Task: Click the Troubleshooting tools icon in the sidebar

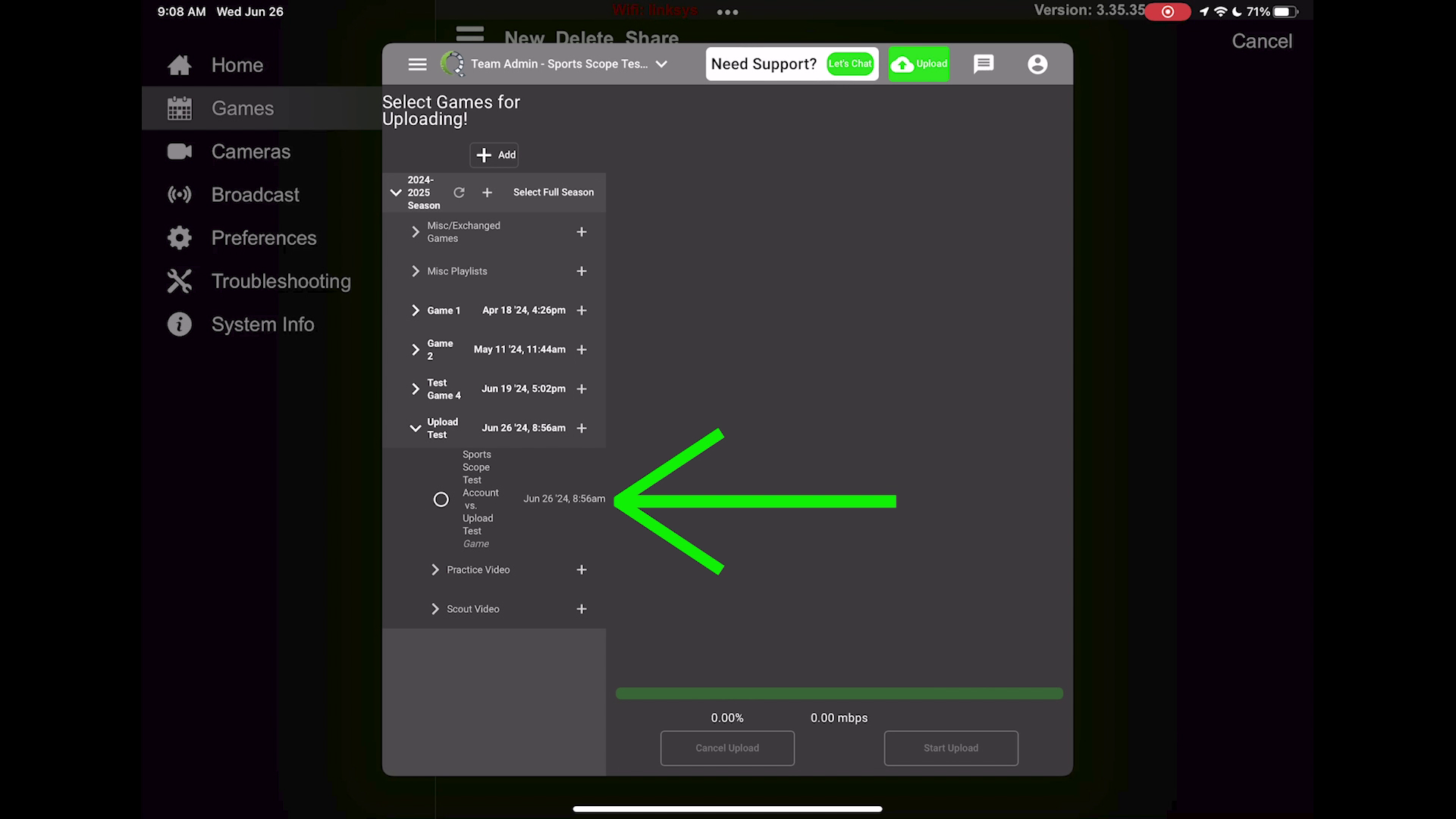Action: click(x=180, y=281)
